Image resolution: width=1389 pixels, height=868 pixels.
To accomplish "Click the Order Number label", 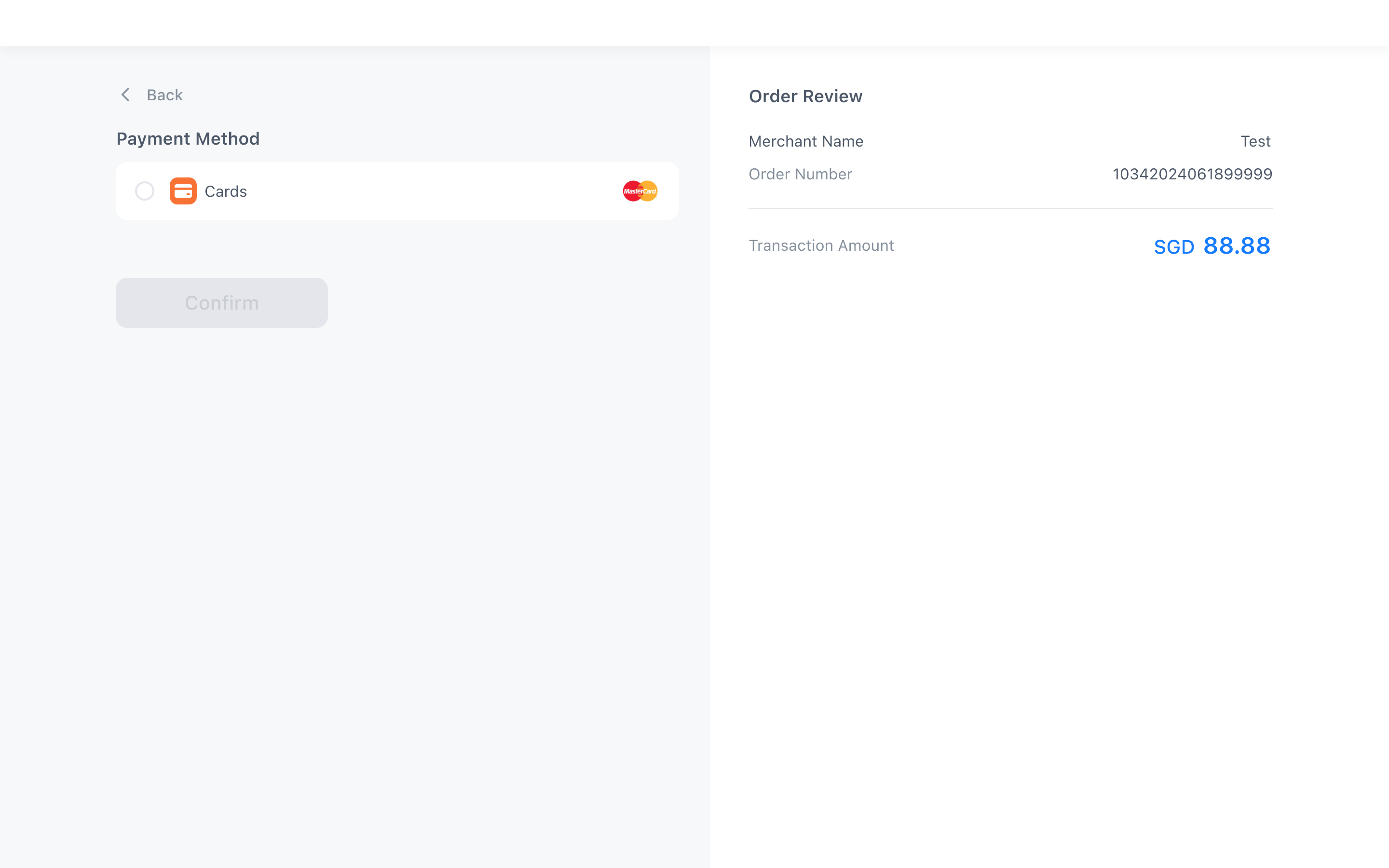I will click(800, 174).
